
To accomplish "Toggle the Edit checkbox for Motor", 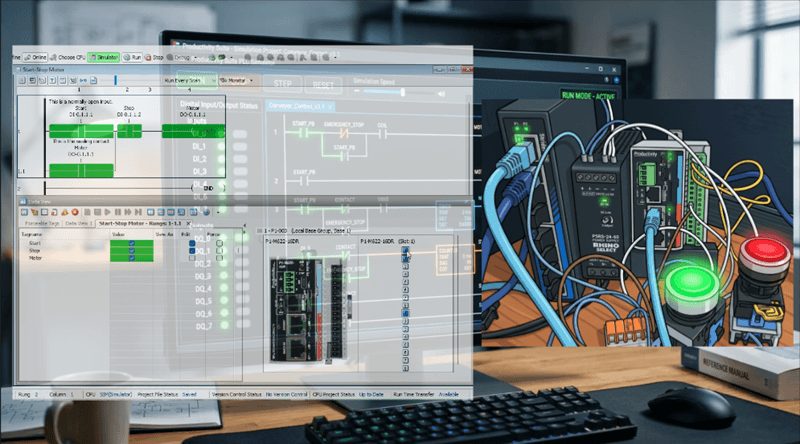I will coord(192,258).
